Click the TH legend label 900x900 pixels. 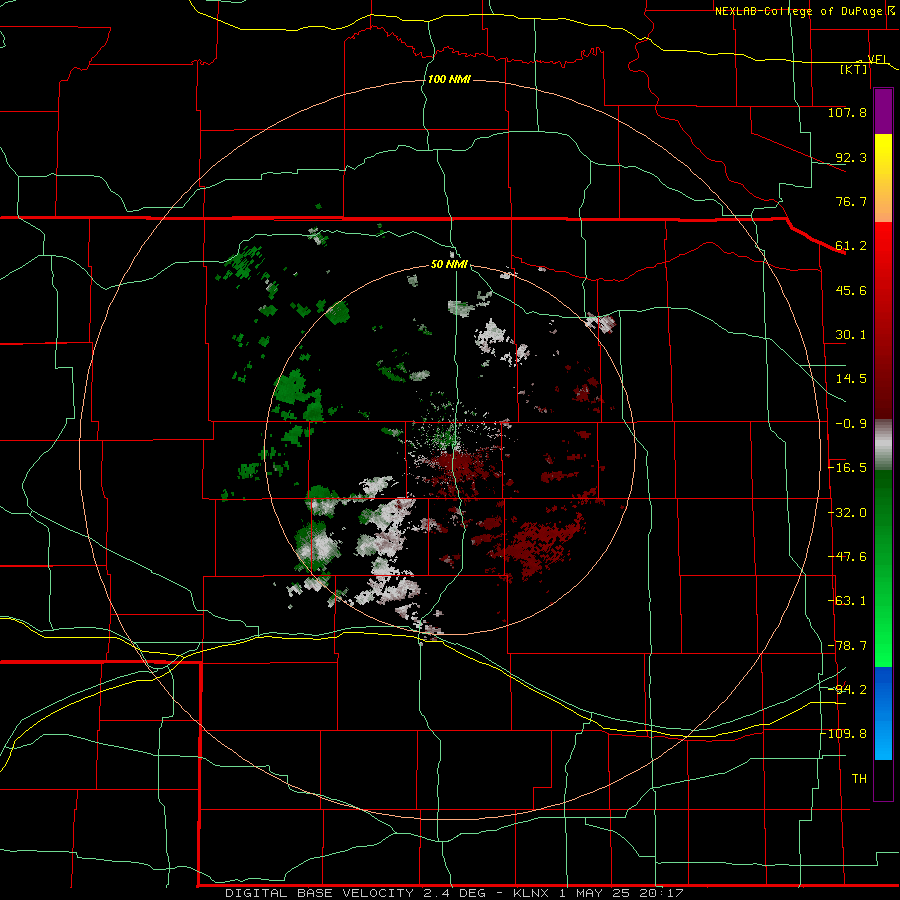pos(859,779)
